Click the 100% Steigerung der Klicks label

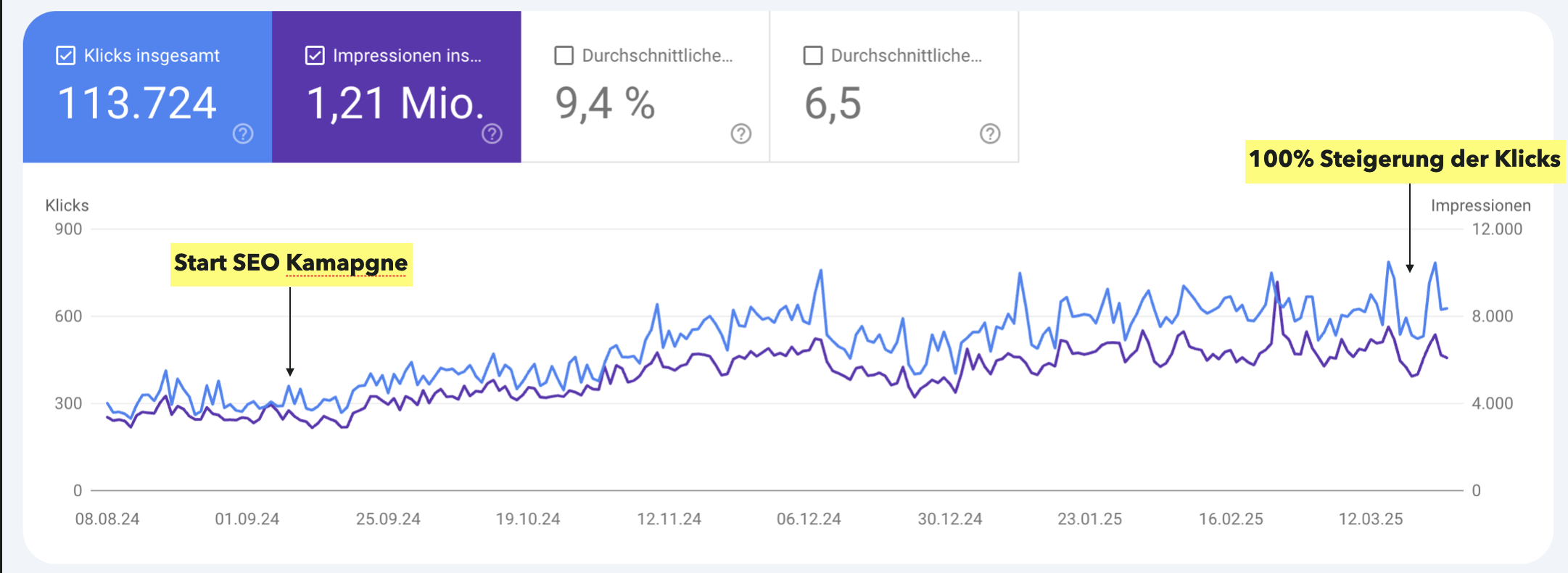click(x=1404, y=160)
